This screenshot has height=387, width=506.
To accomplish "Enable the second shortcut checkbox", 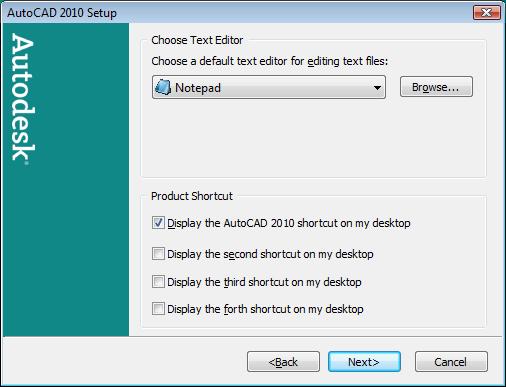I will click(x=158, y=254).
